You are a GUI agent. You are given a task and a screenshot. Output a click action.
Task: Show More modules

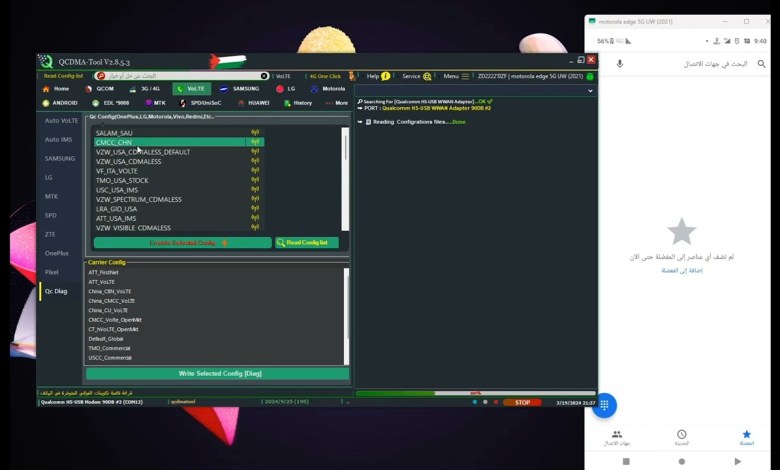[337, 103]
